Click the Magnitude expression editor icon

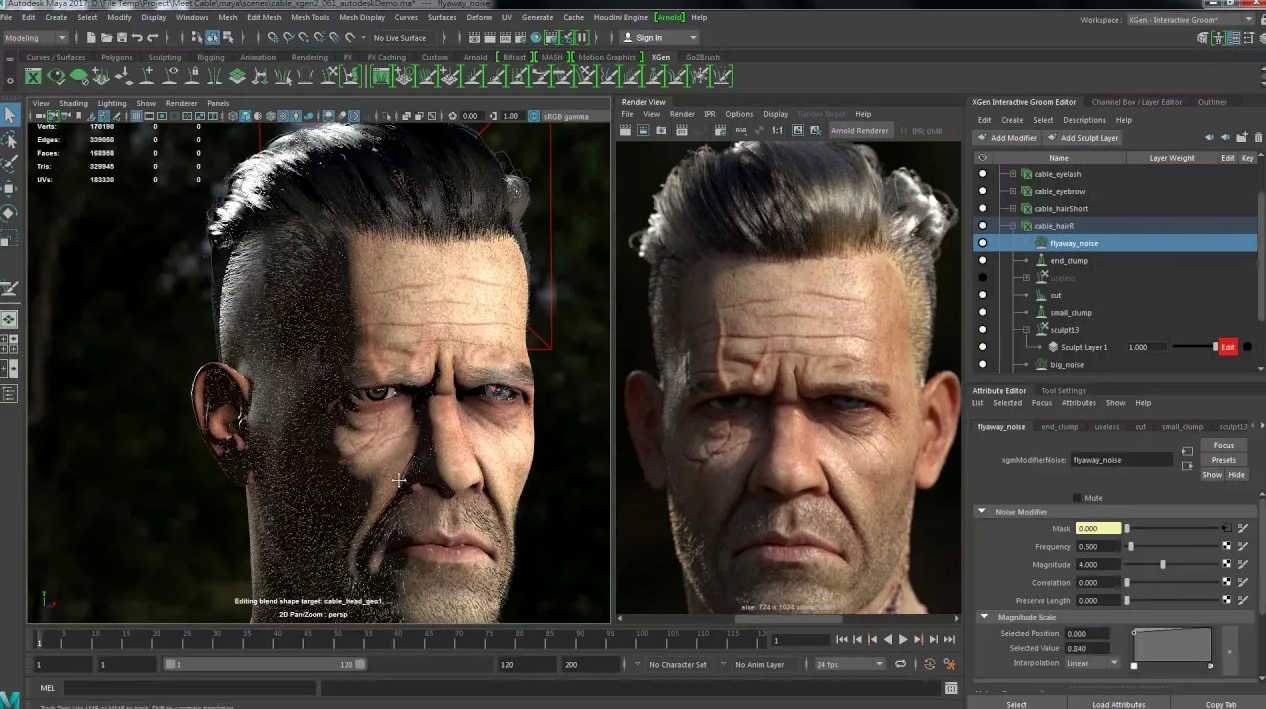1243,565
